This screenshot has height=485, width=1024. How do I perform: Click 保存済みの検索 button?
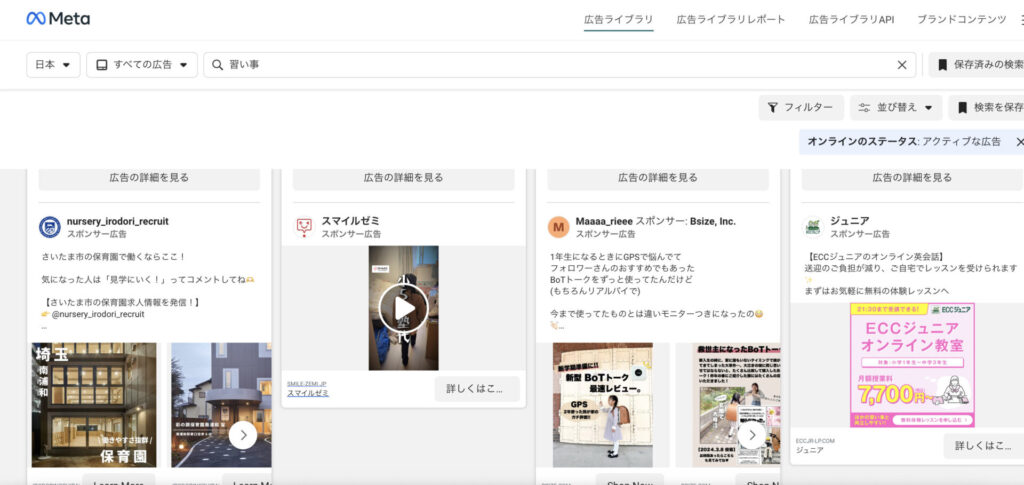[980, 65]
